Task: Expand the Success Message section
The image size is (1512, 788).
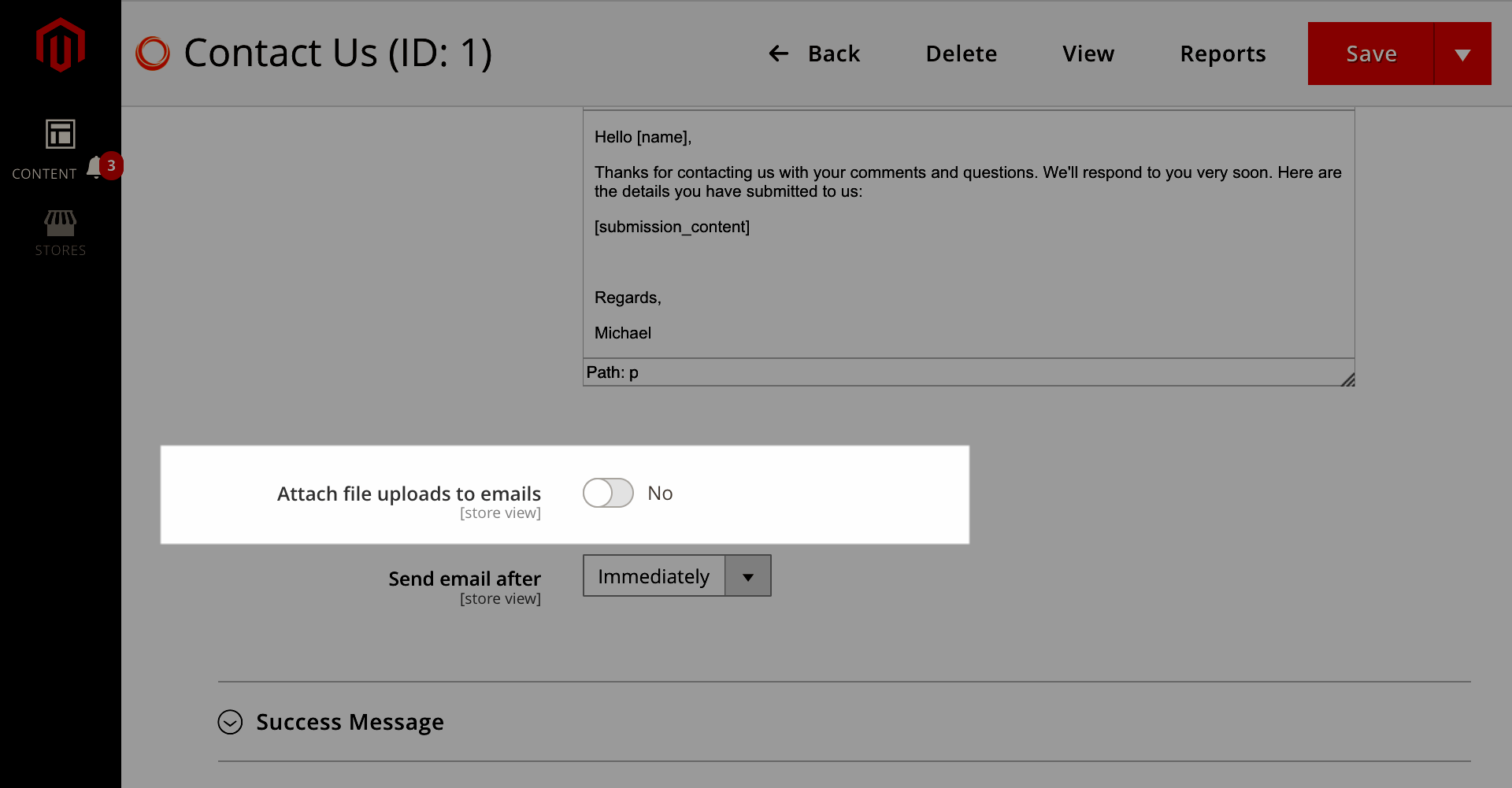Action: [230, 722]
